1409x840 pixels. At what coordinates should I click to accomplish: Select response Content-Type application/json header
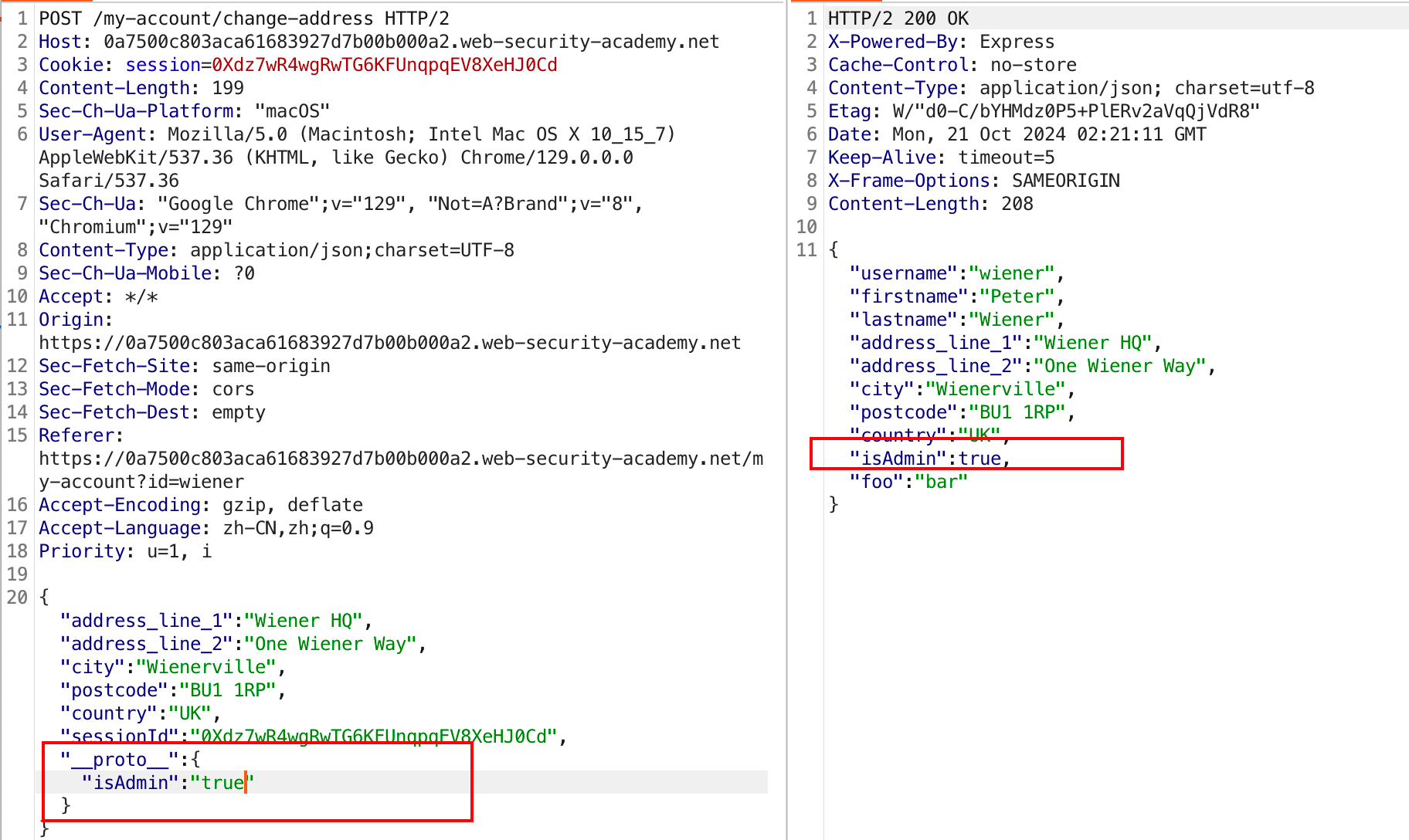click(1071, 88)
